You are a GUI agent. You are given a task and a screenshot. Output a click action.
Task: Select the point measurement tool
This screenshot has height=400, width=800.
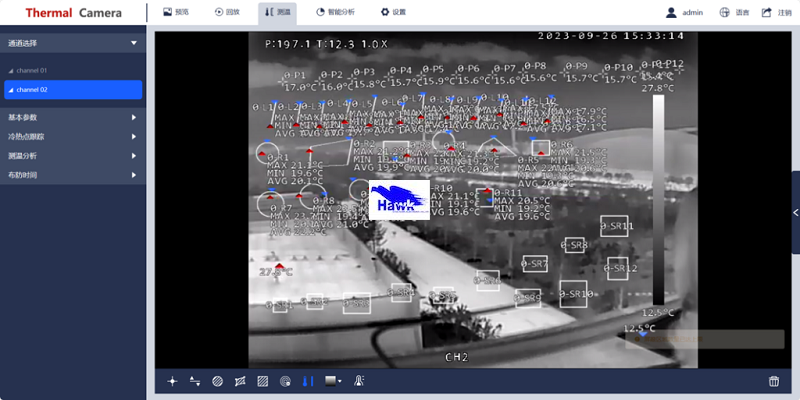pos(172,381)
